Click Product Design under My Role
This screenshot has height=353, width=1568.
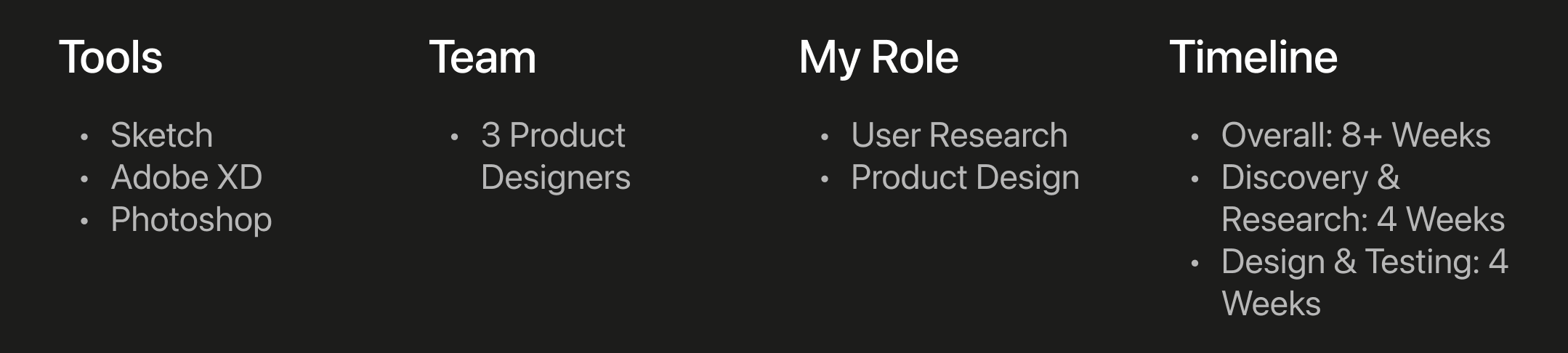[x=965, y=178]
